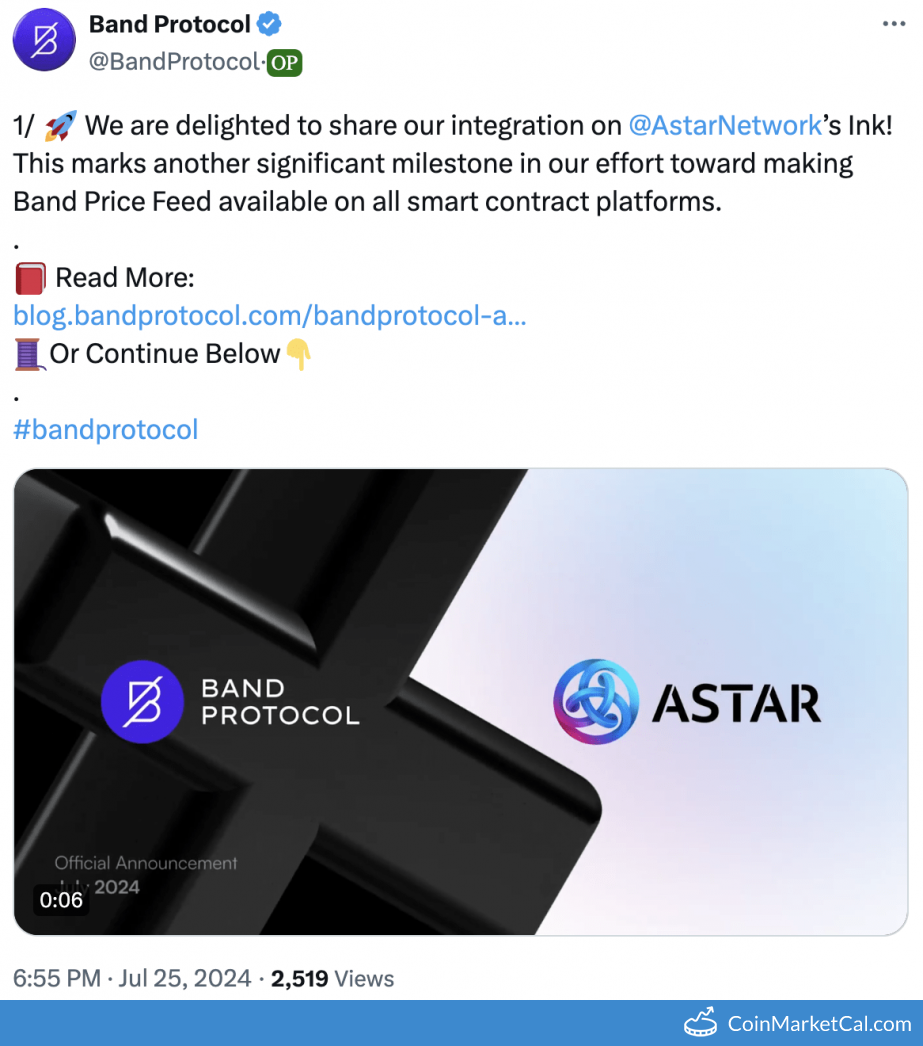Open the Band Protocol display name
Image resolution: width=923 pixels, height=1046 pixels.
pos(170,23)
